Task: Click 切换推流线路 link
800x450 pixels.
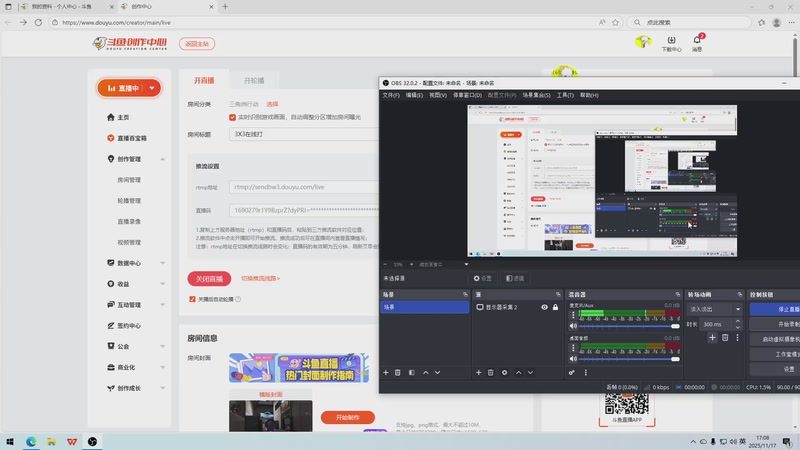Action: click(260, 279)
